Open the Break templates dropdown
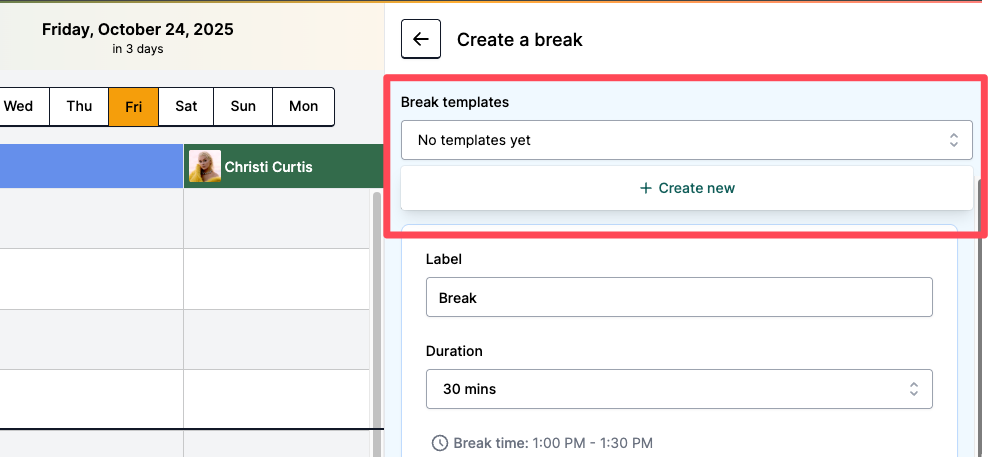The width and height of the screenshot is (988, 457). (x=686, y=140)
